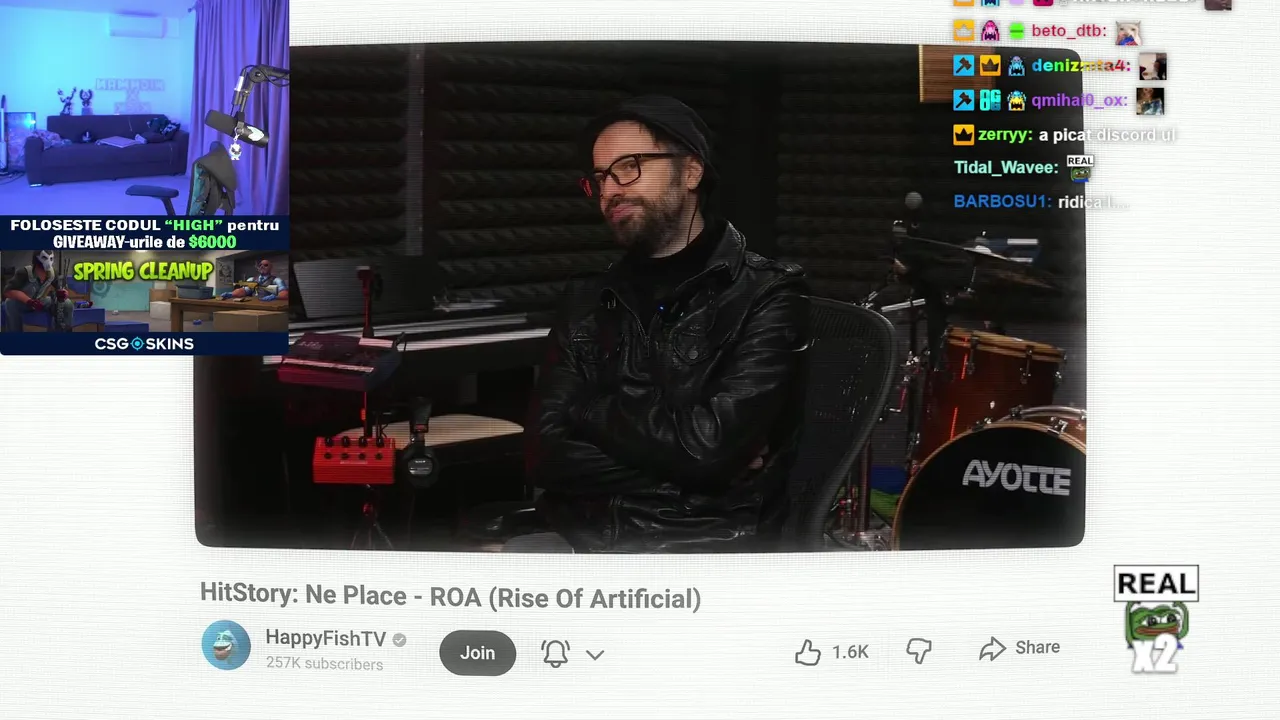Click the REAL emote in Tidal_Wavee's message
This screenshot has width=1280, height=720.
(1080, 167)
